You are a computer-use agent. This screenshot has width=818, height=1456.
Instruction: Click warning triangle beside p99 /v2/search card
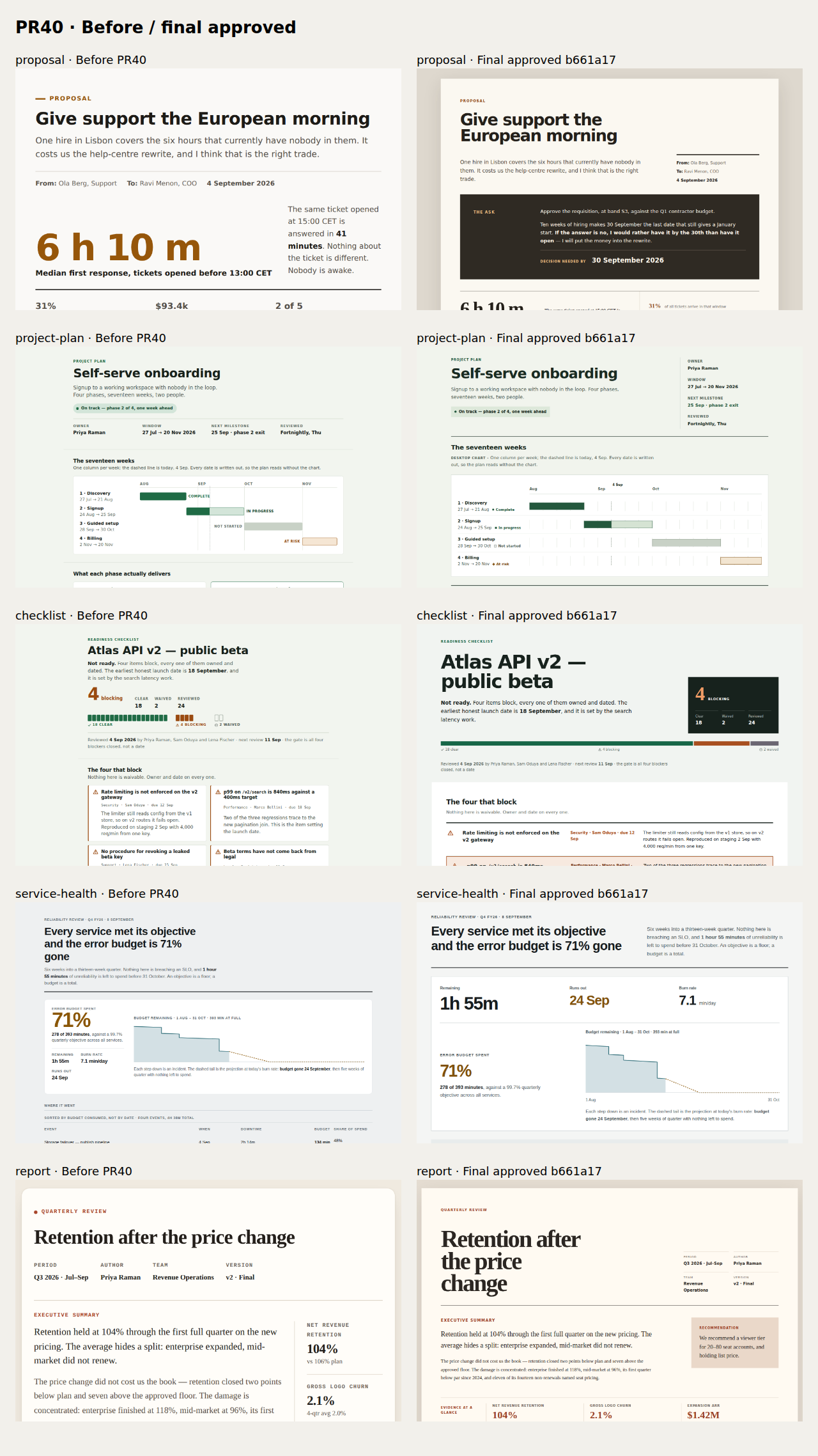[x=218, y=792]
